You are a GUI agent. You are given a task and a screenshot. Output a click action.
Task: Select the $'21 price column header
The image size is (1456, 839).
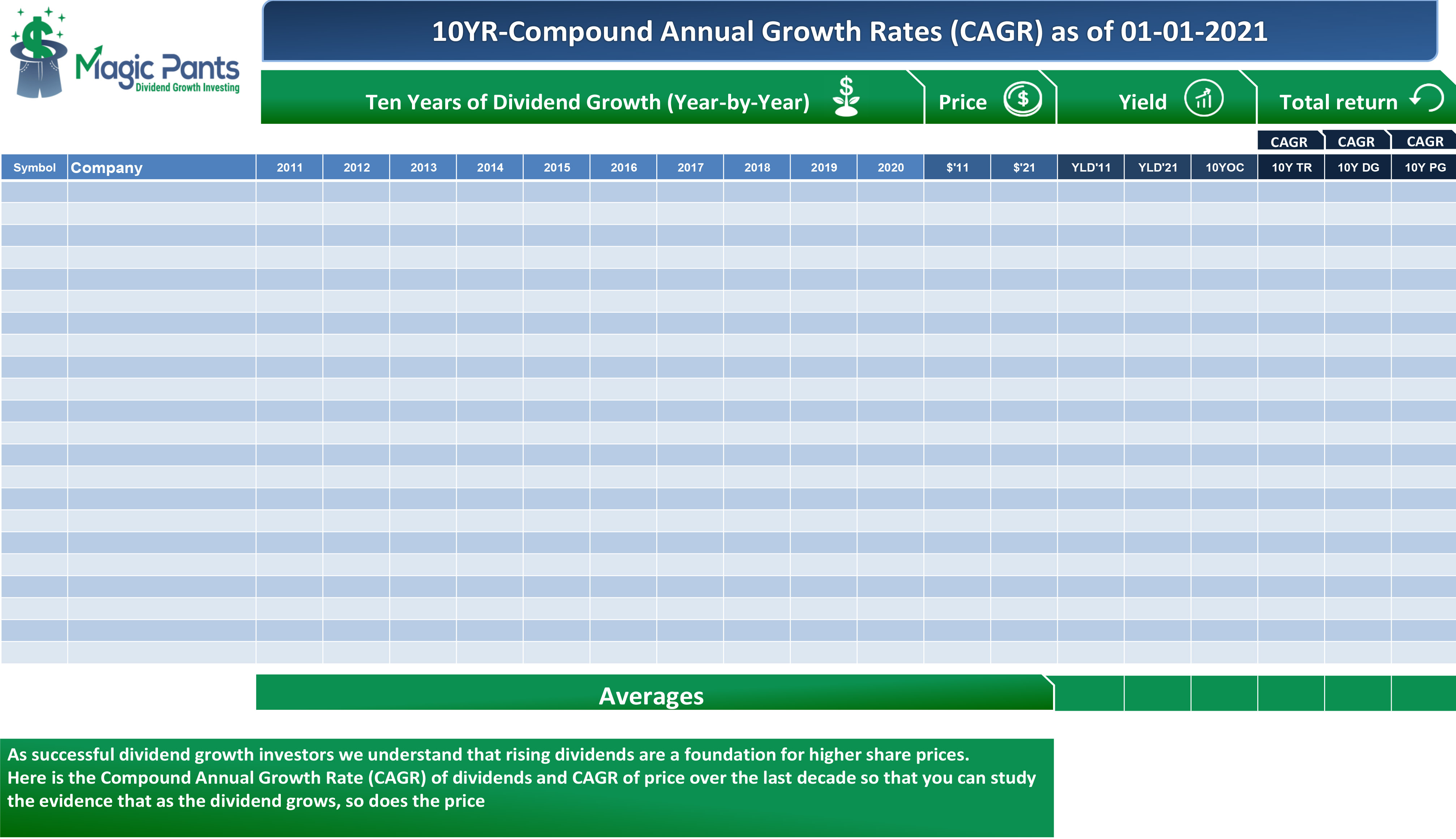click(x=1024, y=168)
